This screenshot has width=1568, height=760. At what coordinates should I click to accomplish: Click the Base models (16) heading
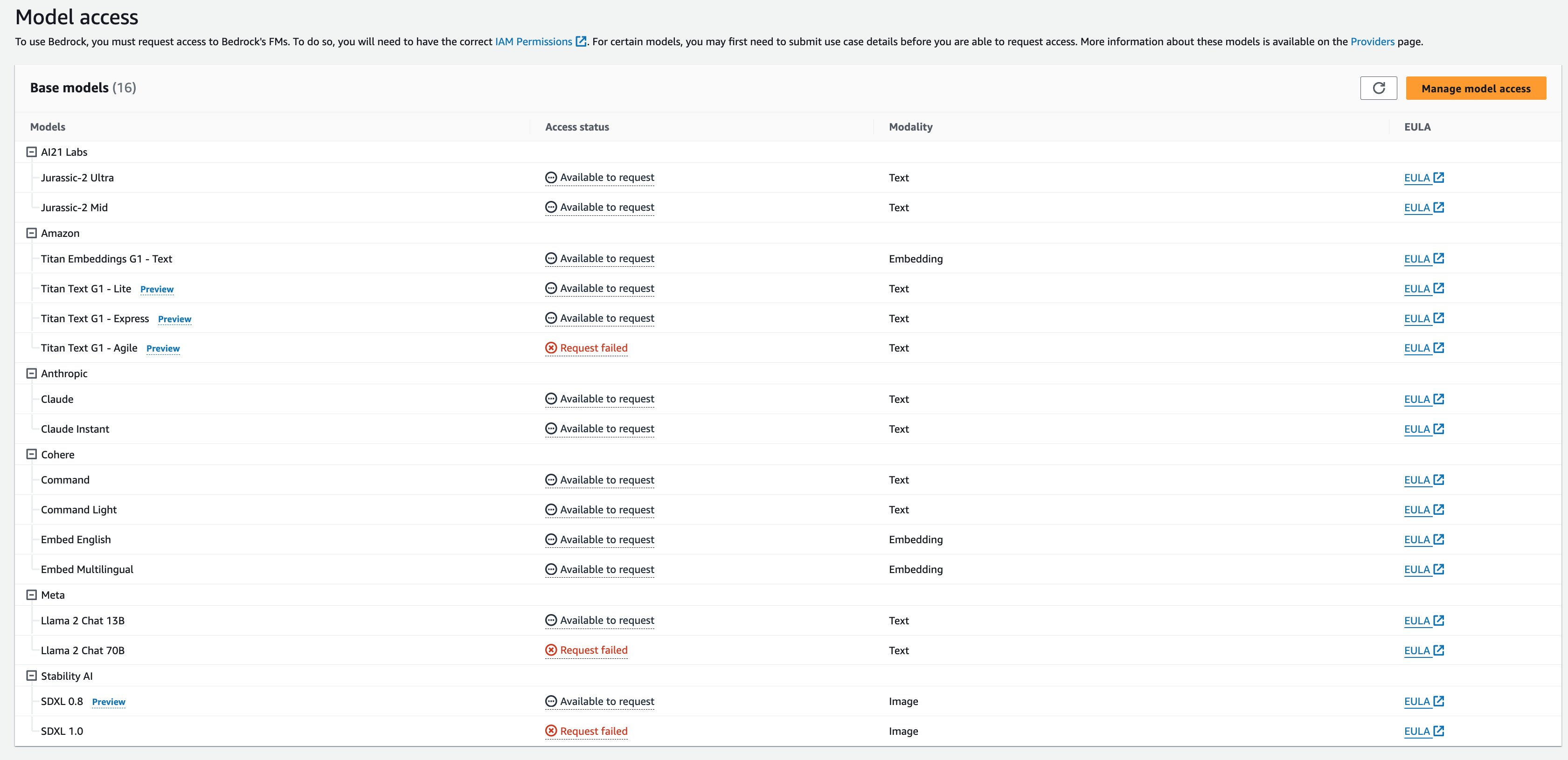point(83,88)
